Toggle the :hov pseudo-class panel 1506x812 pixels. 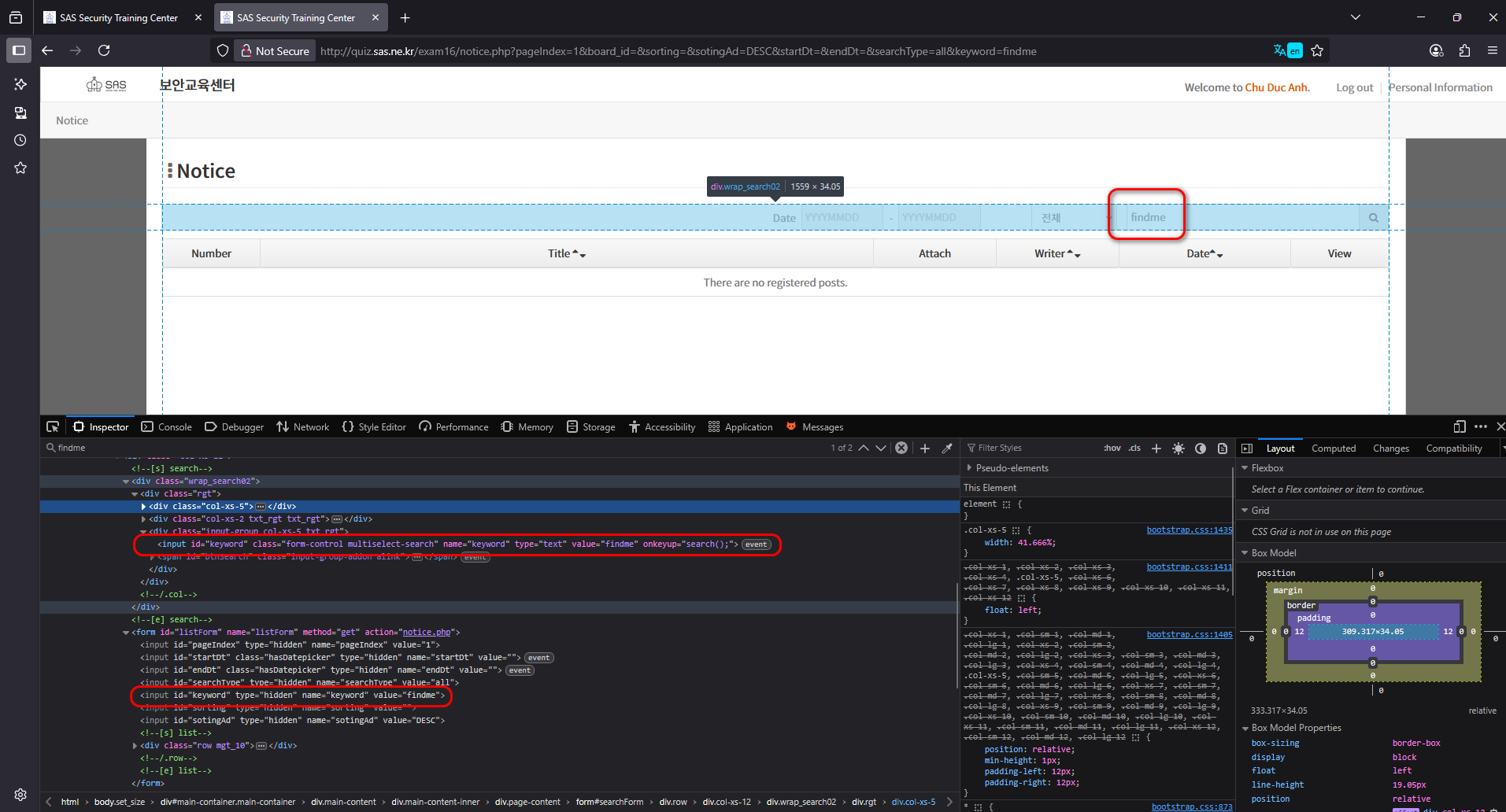click(x=1112, y=448)
